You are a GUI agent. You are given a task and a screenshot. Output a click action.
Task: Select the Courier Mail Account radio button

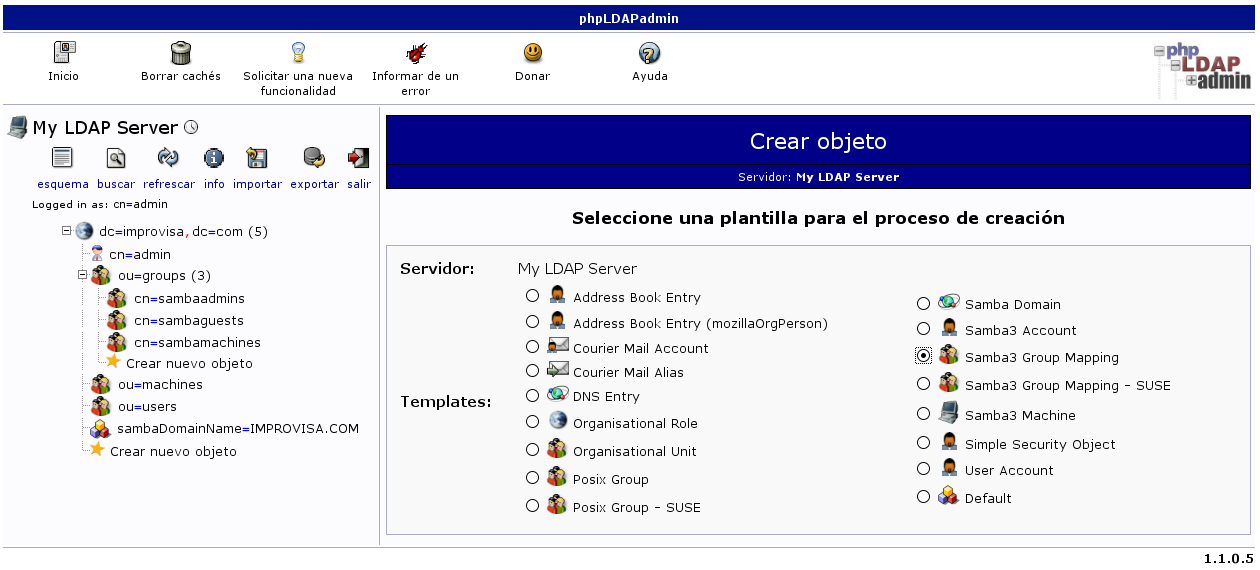pos(532,346)
